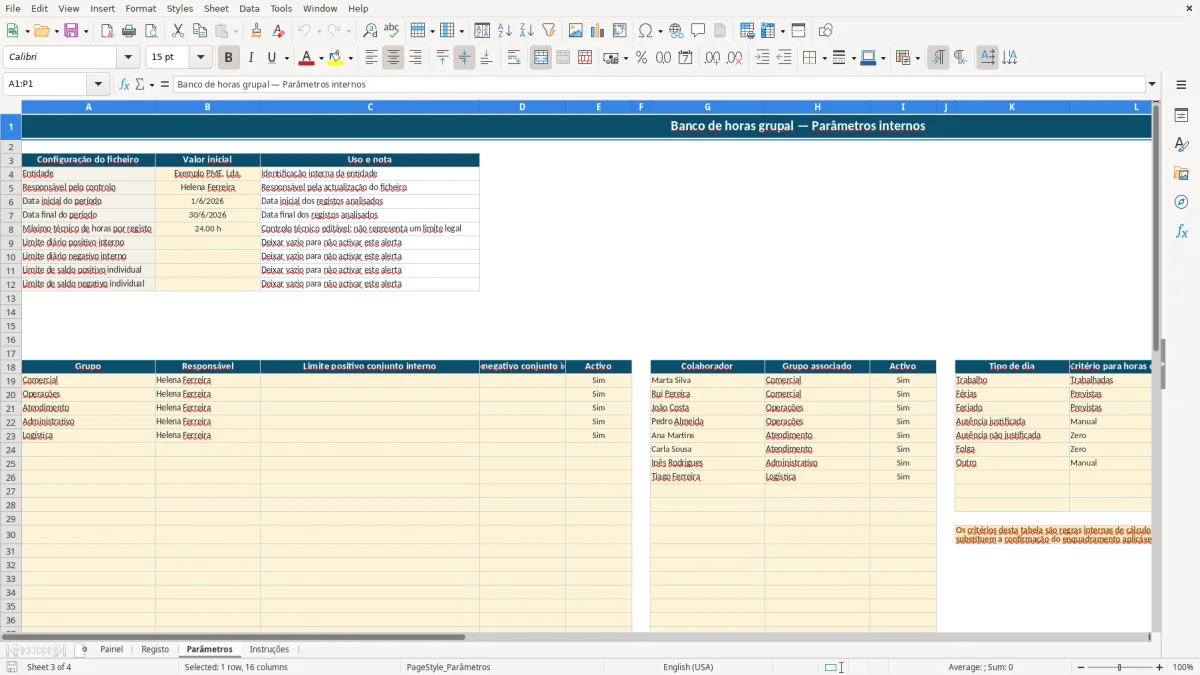Switch to the Registo sheet tab

point(155,649)
